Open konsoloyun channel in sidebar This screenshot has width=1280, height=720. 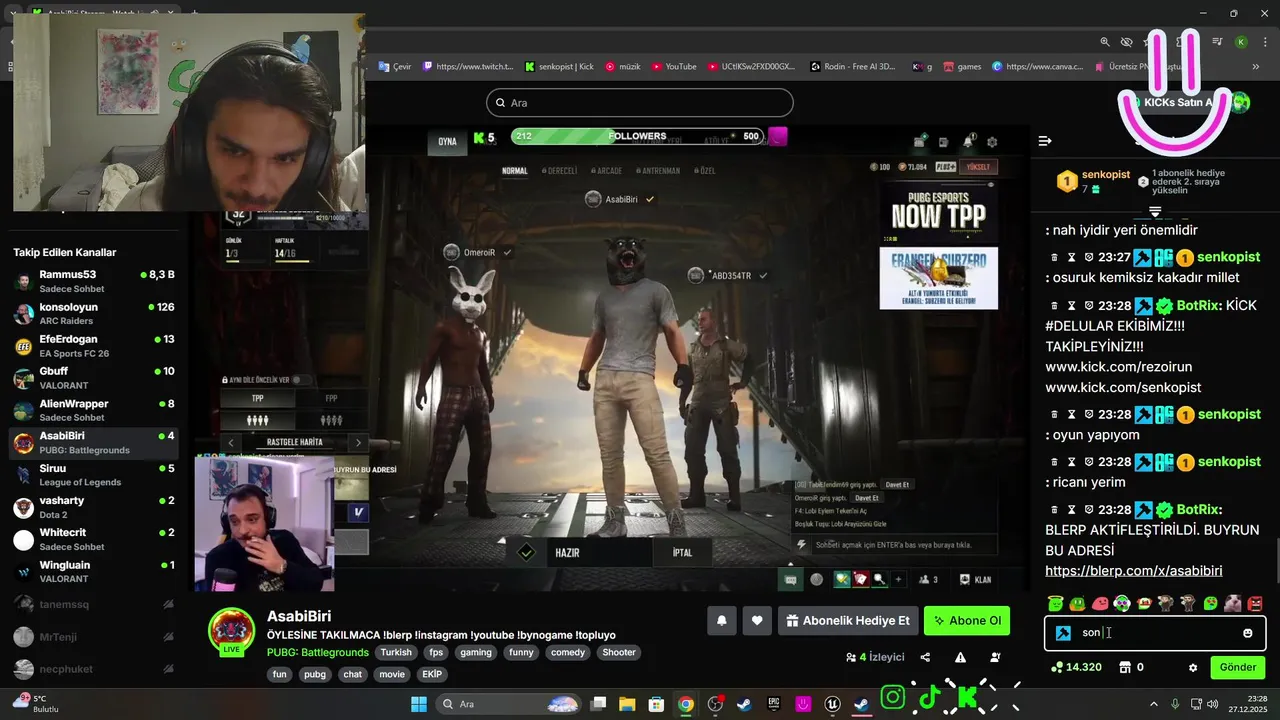click(x=94, y=313)
